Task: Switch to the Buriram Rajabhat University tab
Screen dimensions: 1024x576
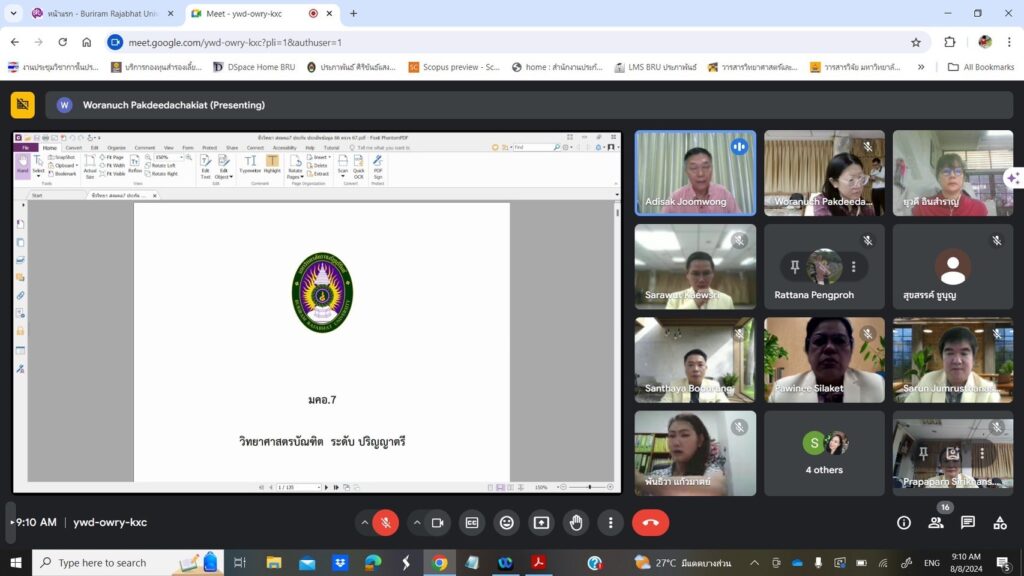Action: pyautogui.click(x=103, y=13)
